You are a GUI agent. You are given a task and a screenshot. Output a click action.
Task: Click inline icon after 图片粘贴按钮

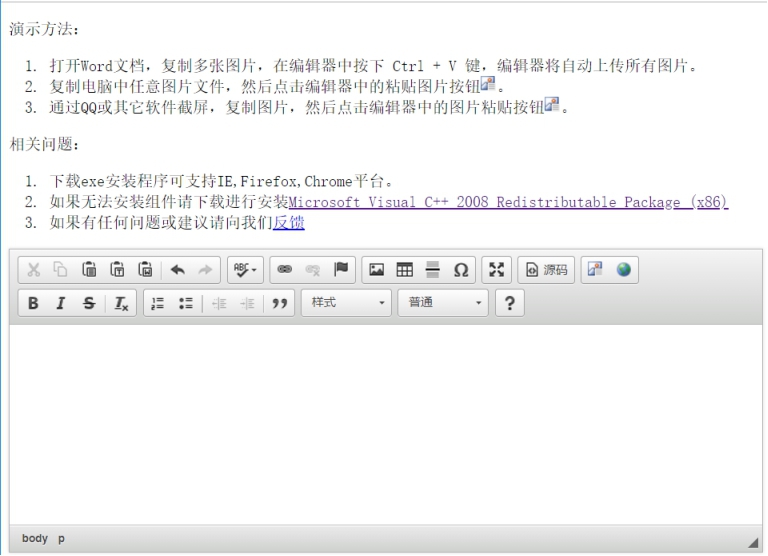552,104
